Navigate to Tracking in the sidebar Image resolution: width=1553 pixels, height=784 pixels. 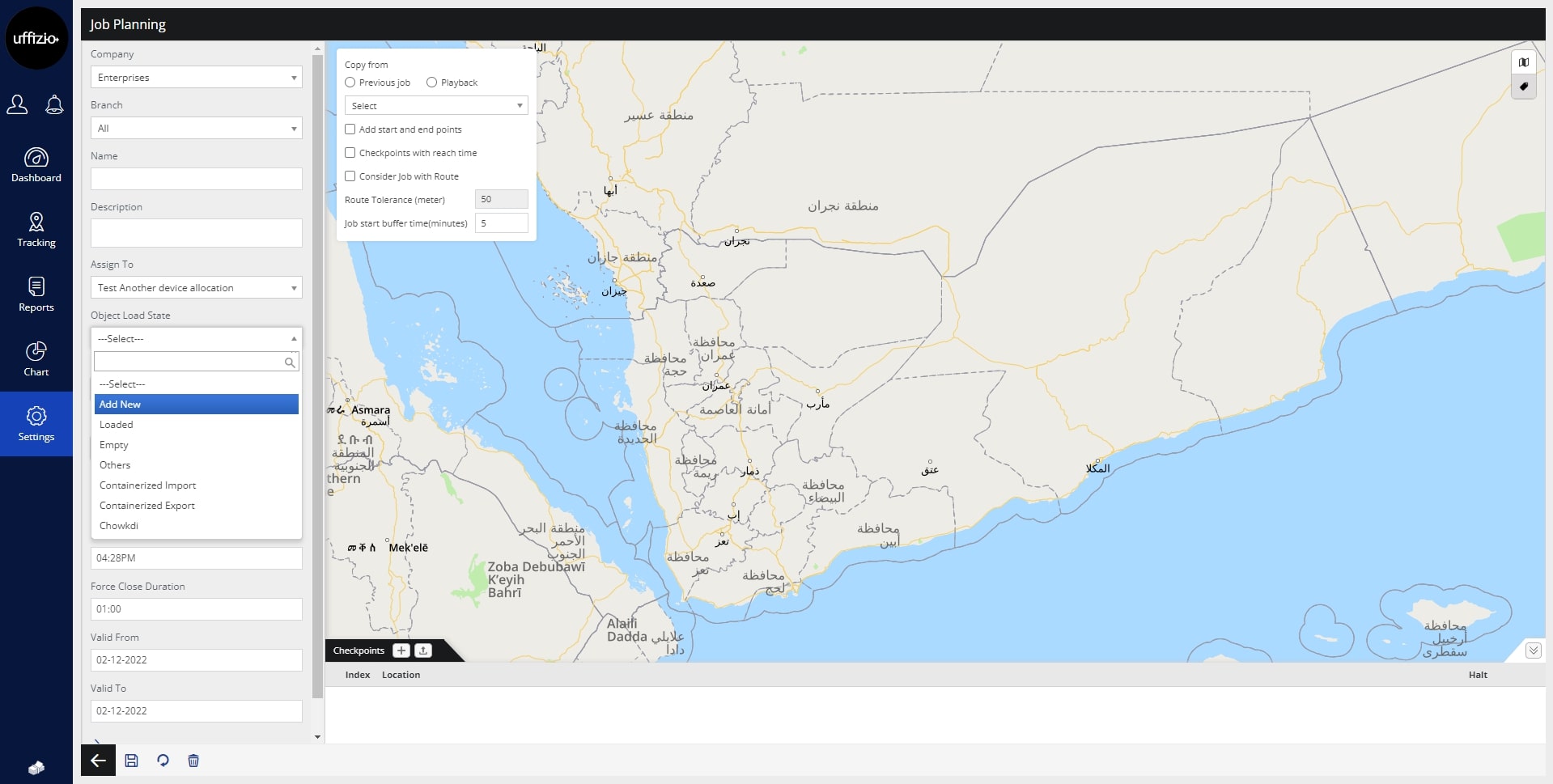coord(36,230)
